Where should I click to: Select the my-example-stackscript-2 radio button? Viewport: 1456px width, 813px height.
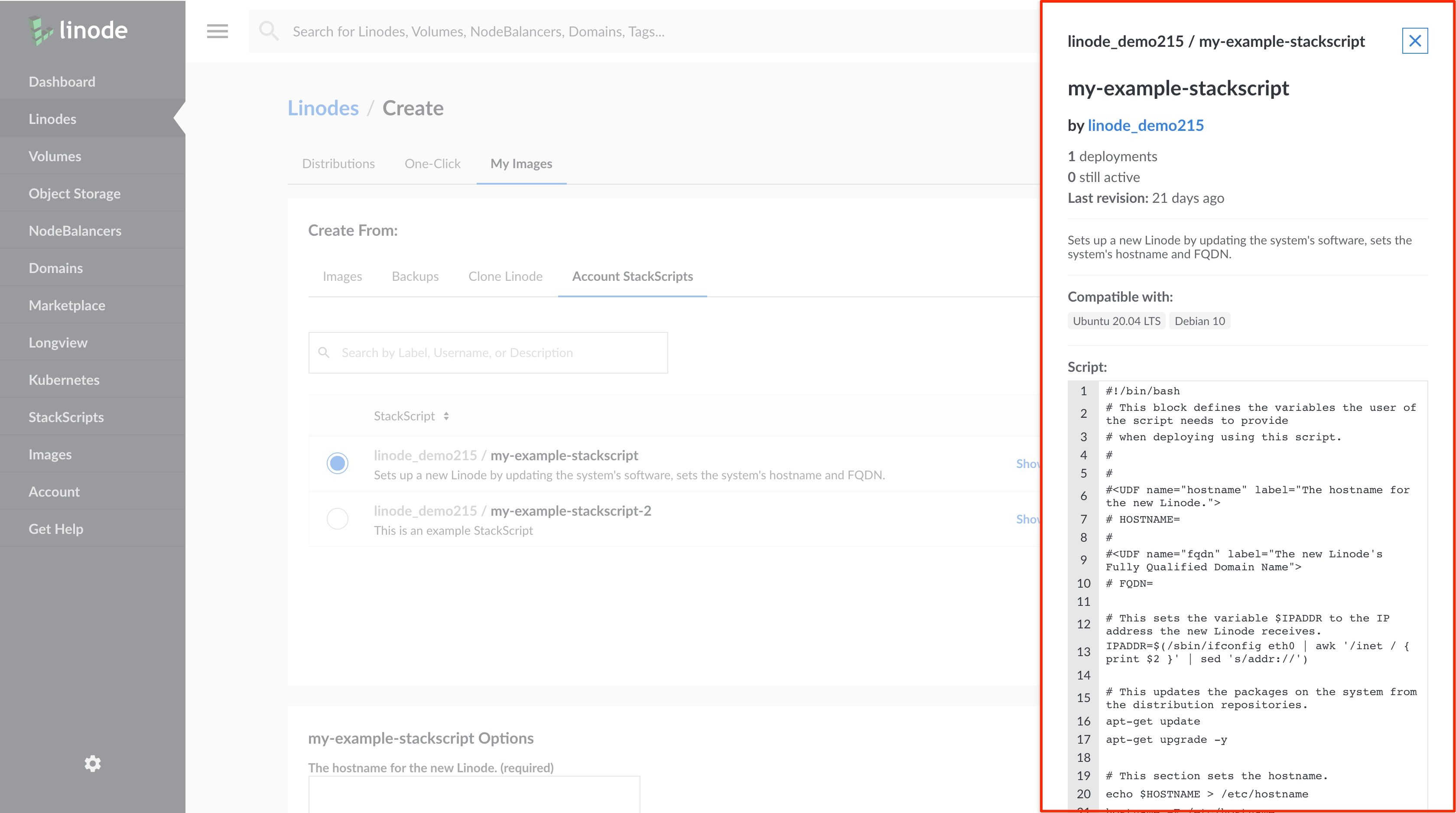(x=337, y=518)
